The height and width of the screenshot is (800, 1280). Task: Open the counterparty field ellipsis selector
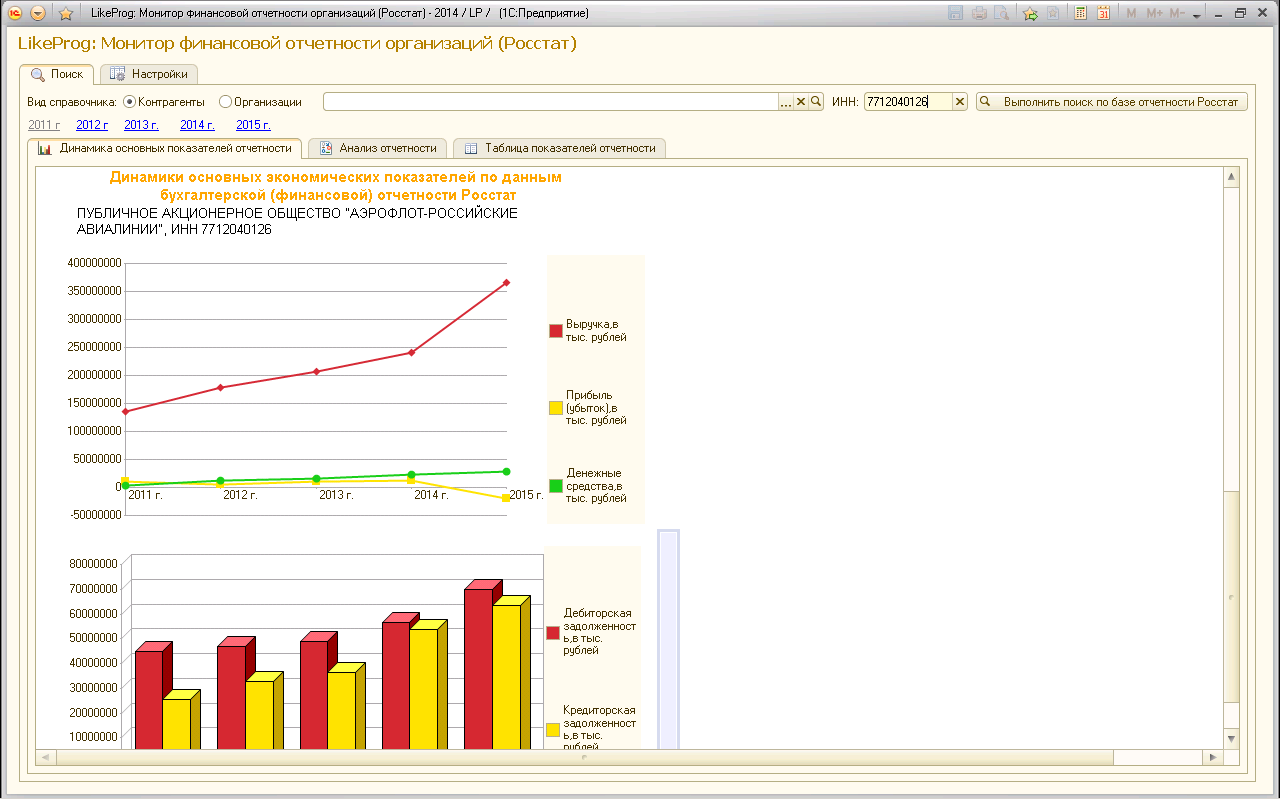[786, 101]
